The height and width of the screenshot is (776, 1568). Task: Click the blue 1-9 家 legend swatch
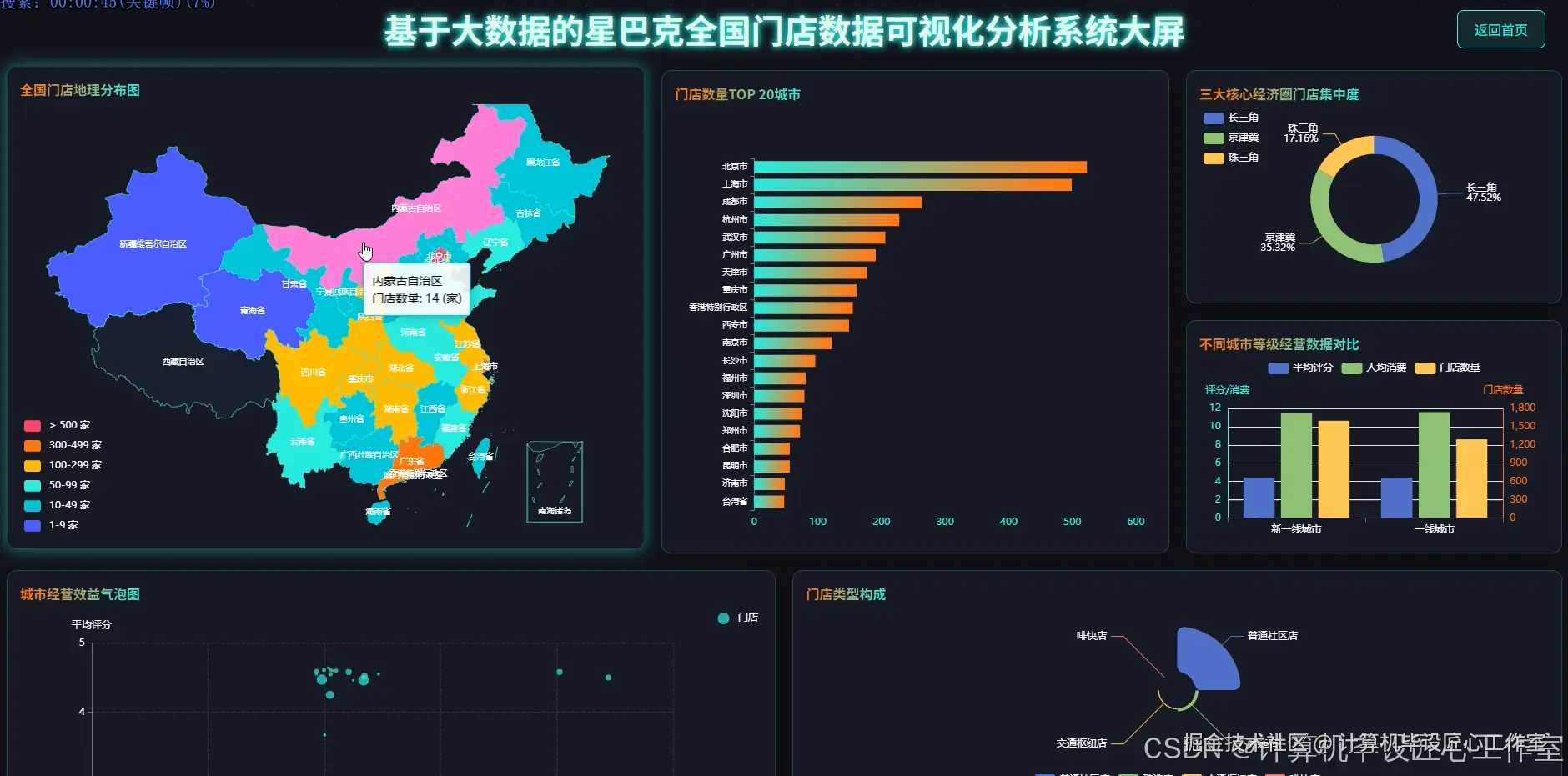point(33,525)
